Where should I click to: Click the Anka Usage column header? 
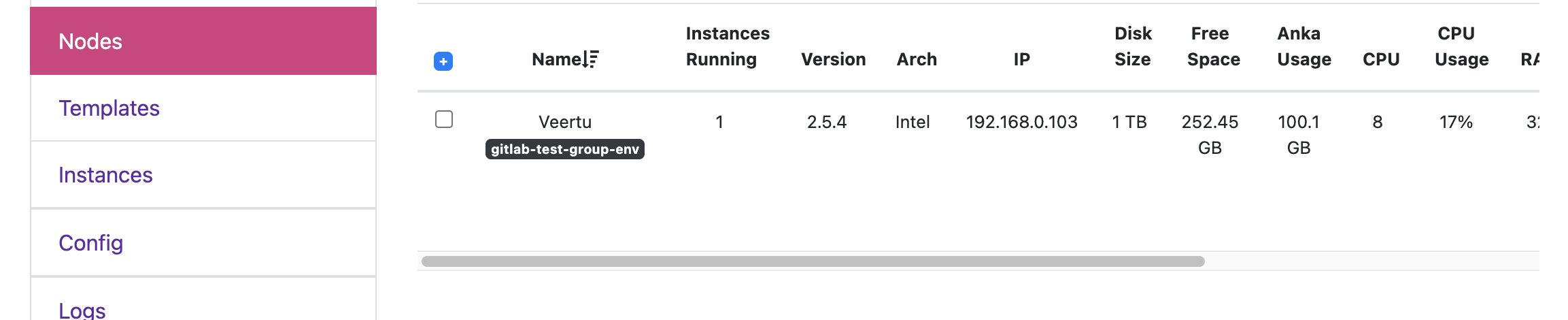point(1303,46)
